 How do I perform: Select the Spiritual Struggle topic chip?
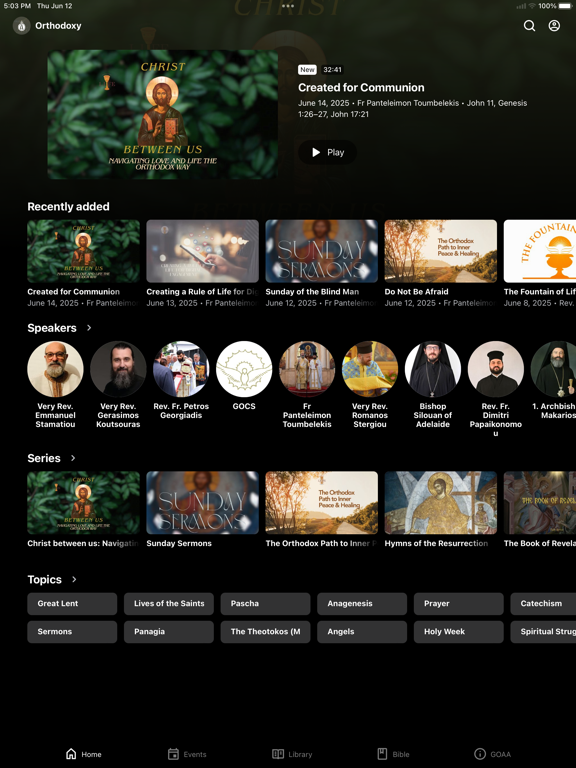point(543,632)
